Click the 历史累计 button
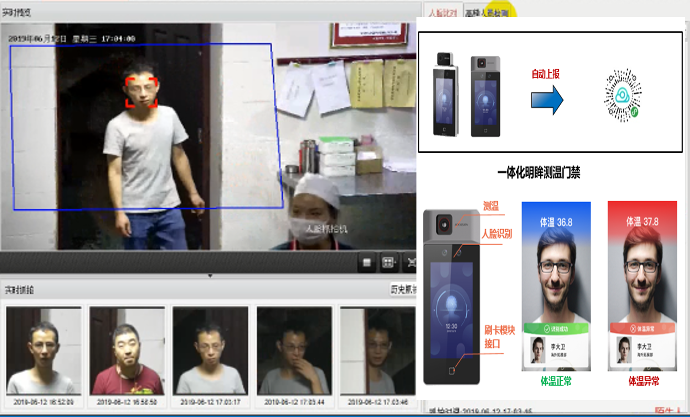Image resolution: width=690 pixels, height=417 pixels. click(x=403, y=290)
